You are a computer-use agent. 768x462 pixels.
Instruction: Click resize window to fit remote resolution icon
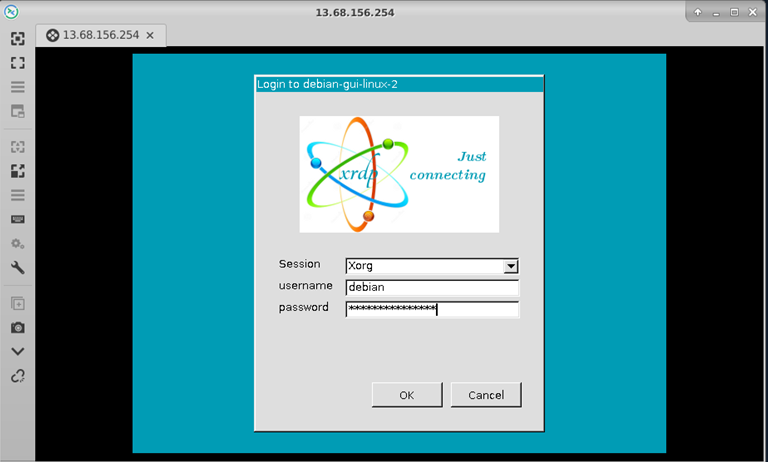coord(18,39)
